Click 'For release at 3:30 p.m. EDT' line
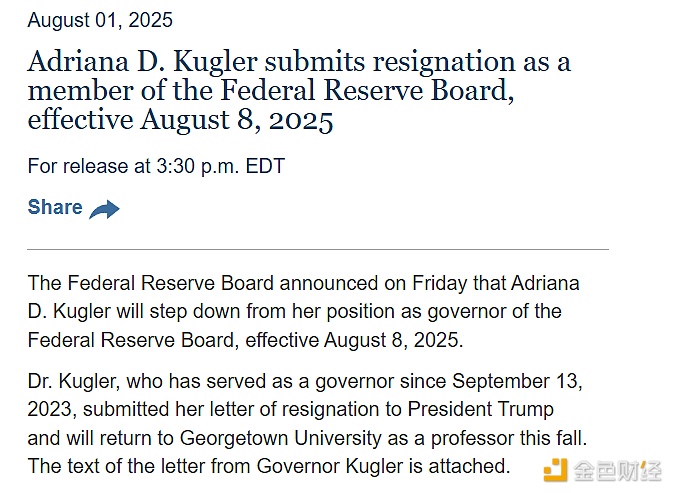 point(156,166)
